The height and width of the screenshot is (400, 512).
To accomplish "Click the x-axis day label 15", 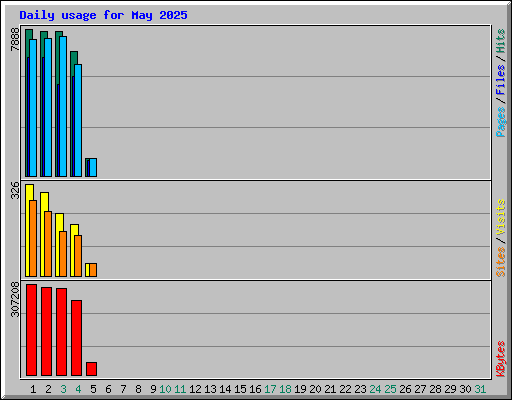I will (240, 389).
